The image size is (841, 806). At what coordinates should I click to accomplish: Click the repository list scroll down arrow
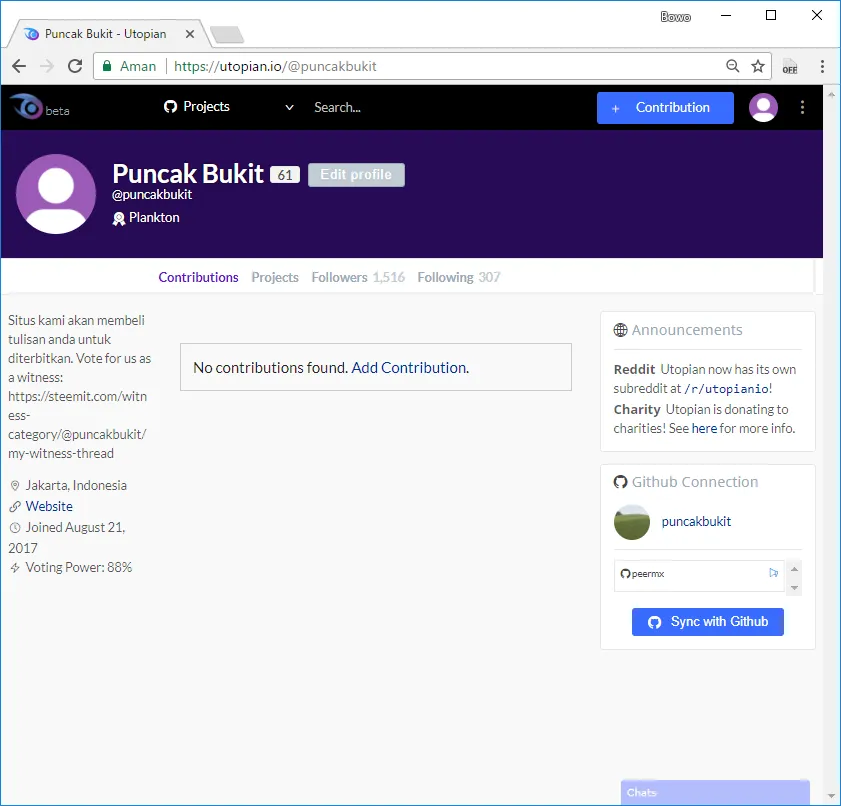coord(794,588)
